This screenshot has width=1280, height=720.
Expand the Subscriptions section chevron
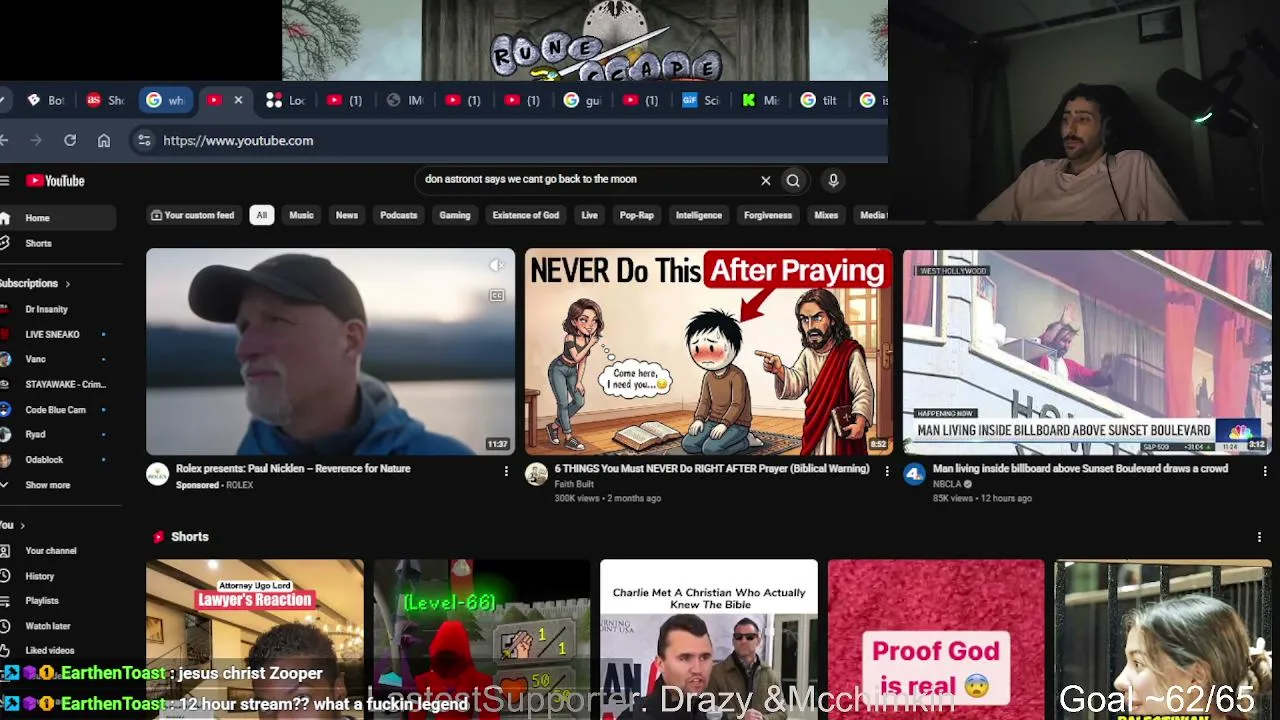[67, 284]
